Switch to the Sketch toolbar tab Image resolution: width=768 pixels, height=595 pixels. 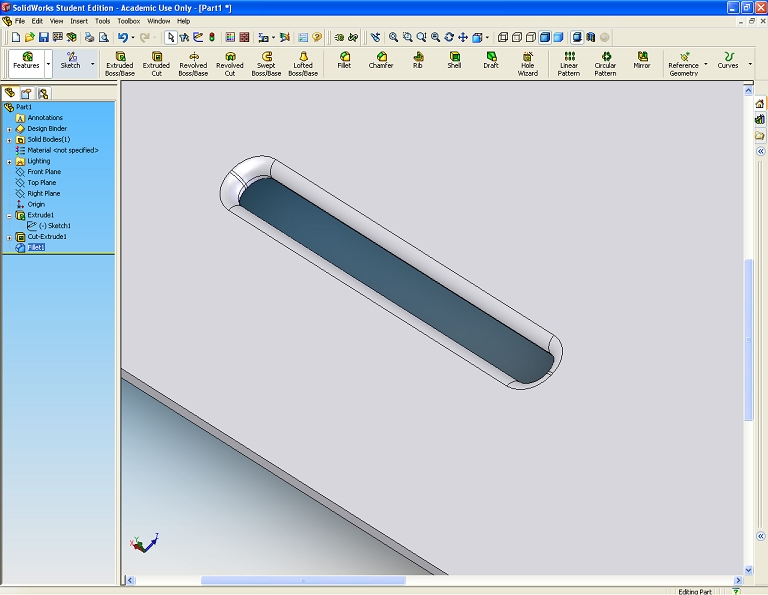[71, 64]
